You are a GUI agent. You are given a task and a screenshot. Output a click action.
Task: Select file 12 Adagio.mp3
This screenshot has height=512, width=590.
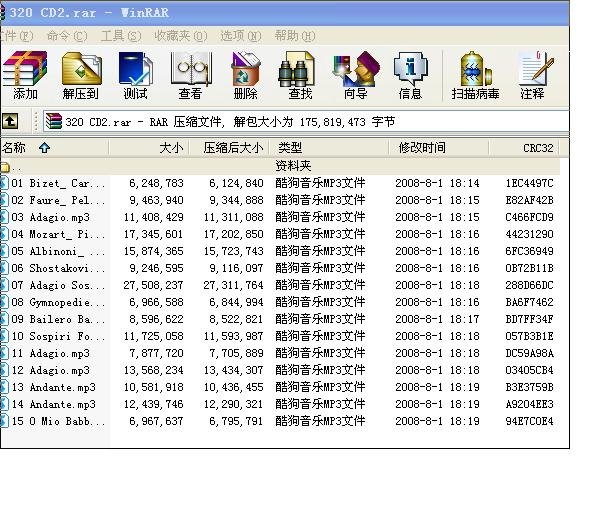50,370
